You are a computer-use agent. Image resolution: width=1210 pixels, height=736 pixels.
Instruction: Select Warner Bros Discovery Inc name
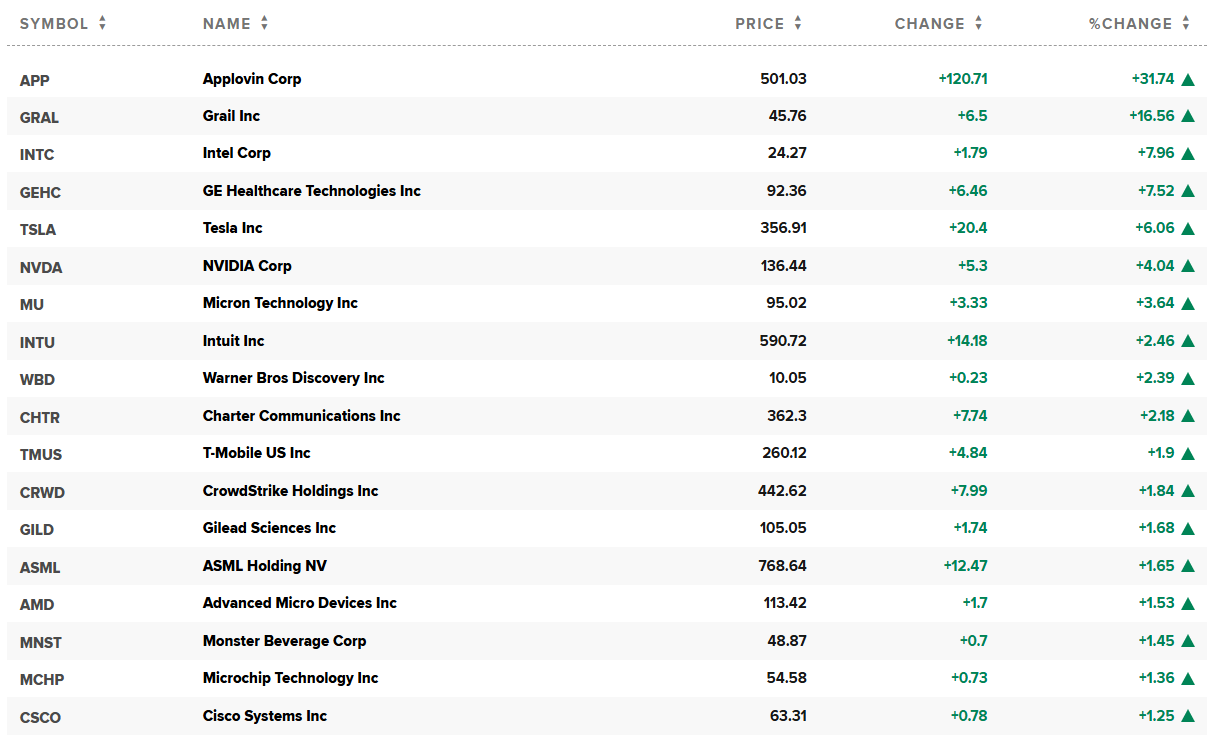(294, 378)
